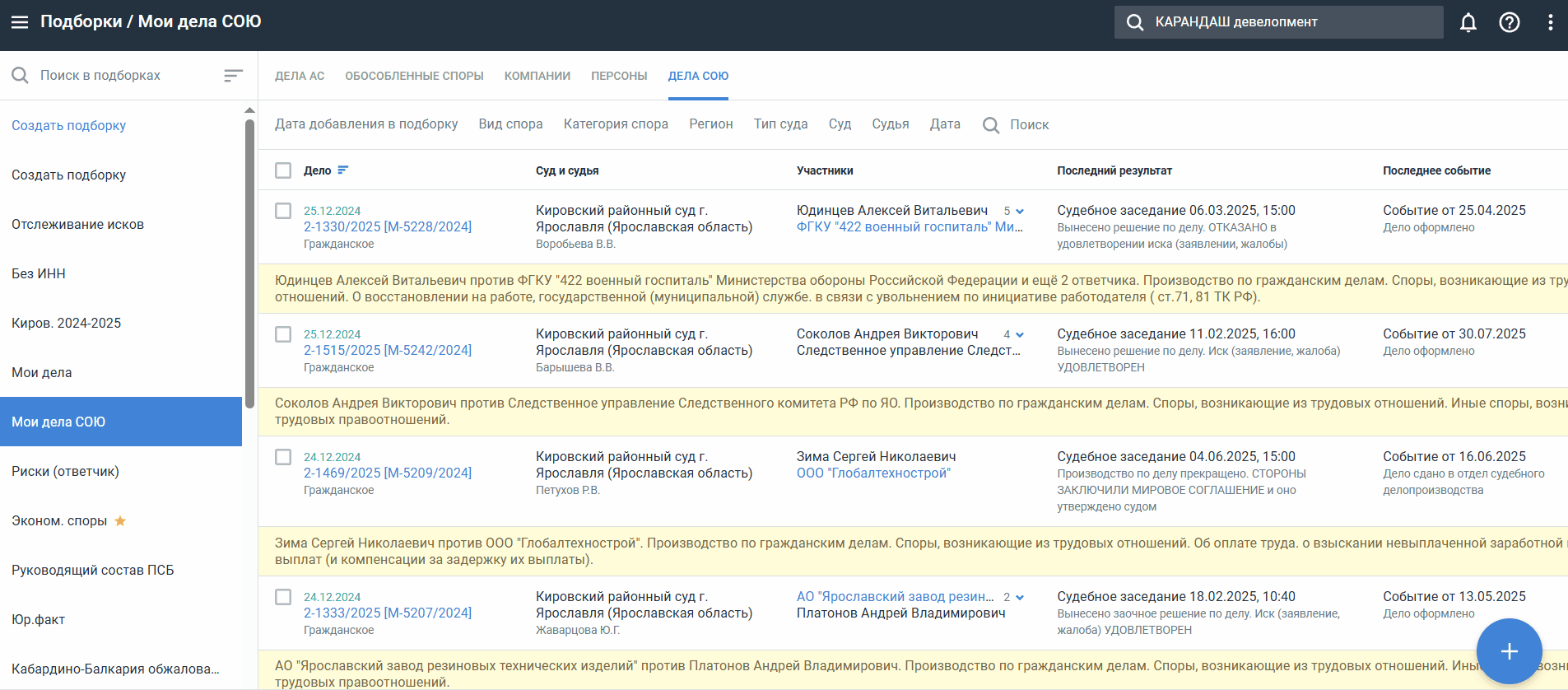
Task: Open the Вид спора filter dropdown
Action: click(x=510, y=124)
